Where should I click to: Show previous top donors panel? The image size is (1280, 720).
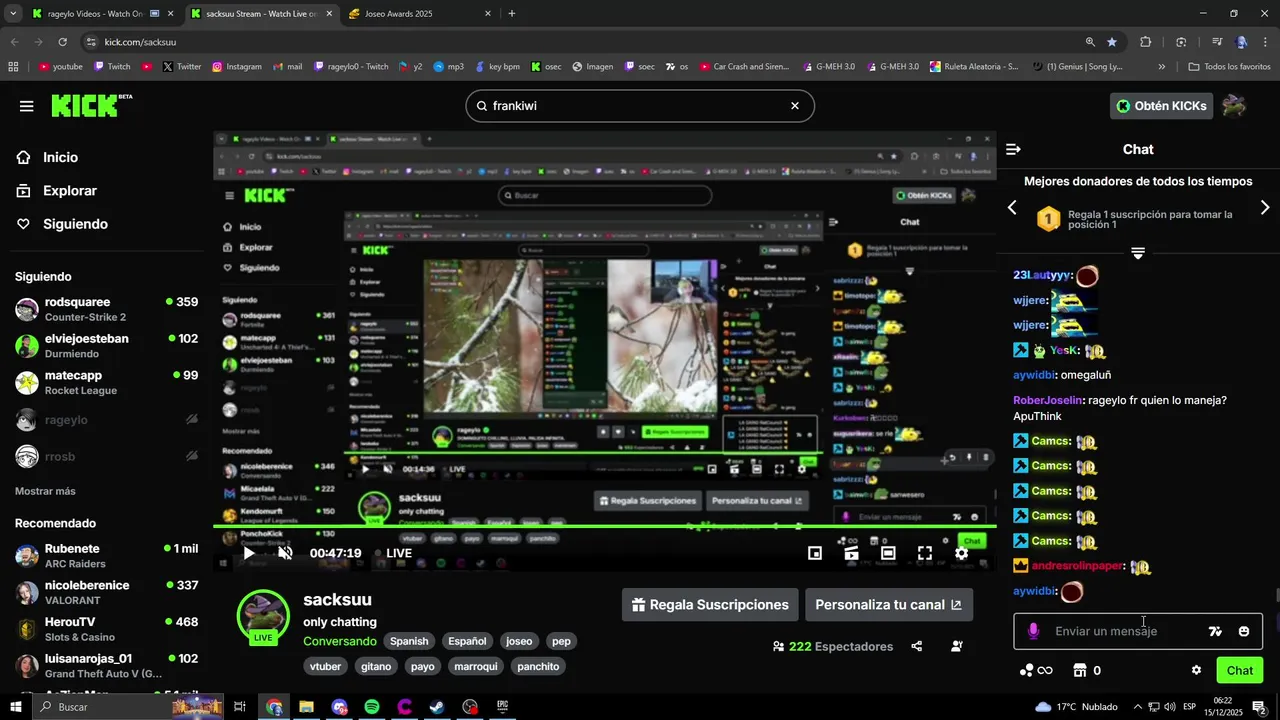[1012, 208]
